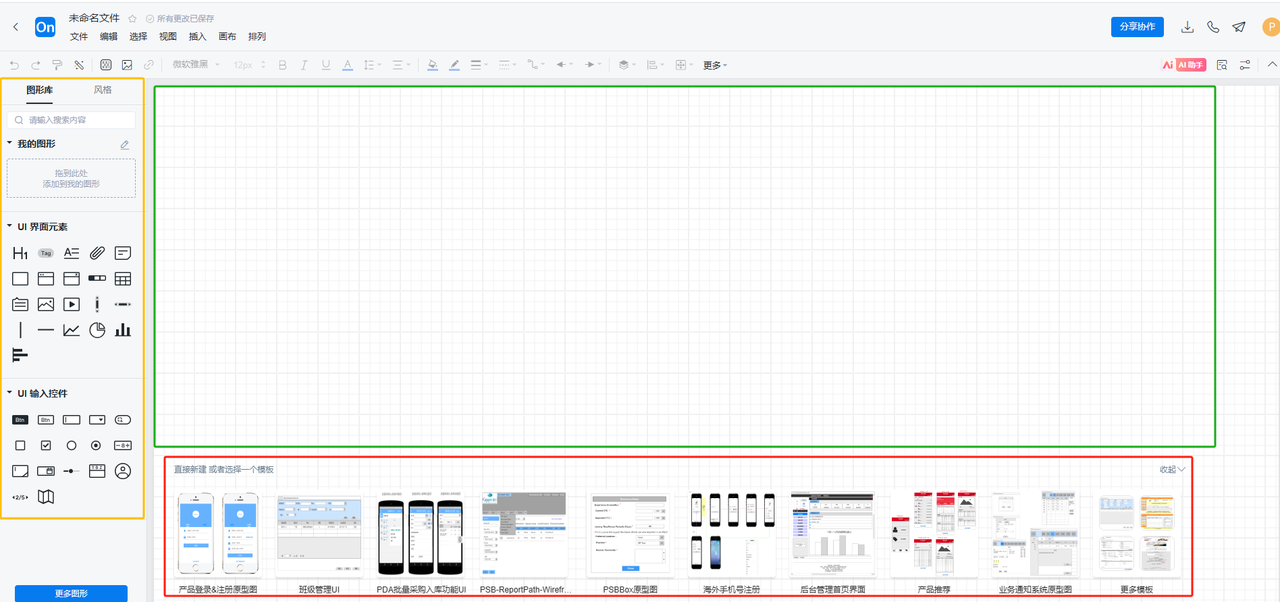
Task: Click the phone call icon
Action: click(x=1213, y=27)
